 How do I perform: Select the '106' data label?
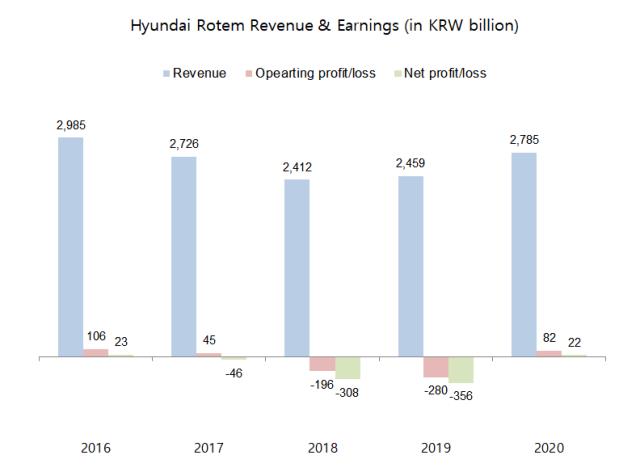(96, 336)
